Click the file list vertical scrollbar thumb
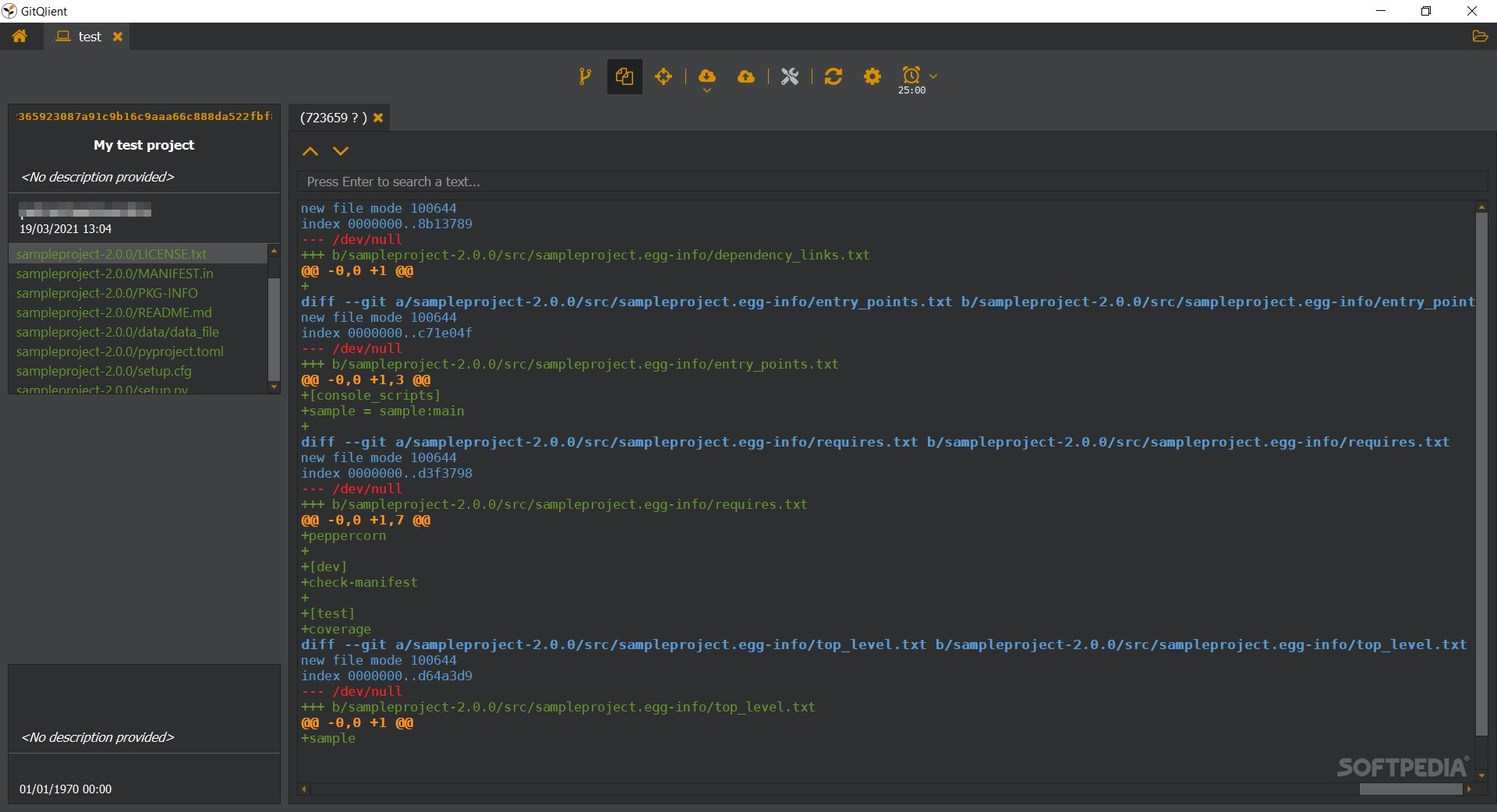 point(274,328)
